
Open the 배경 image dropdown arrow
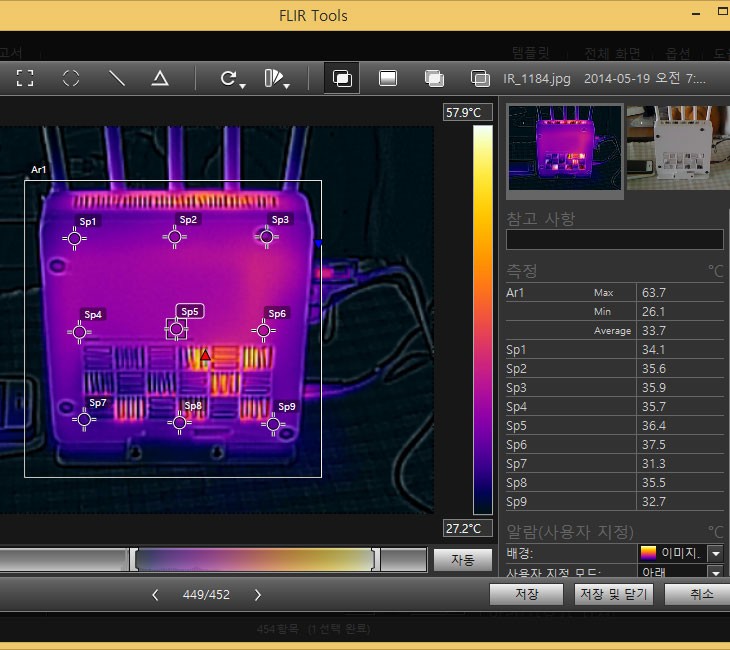[716, 554]
